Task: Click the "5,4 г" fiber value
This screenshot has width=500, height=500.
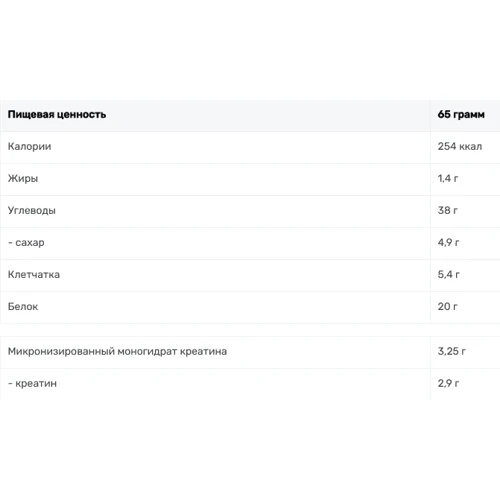Action: coord(448,274)
